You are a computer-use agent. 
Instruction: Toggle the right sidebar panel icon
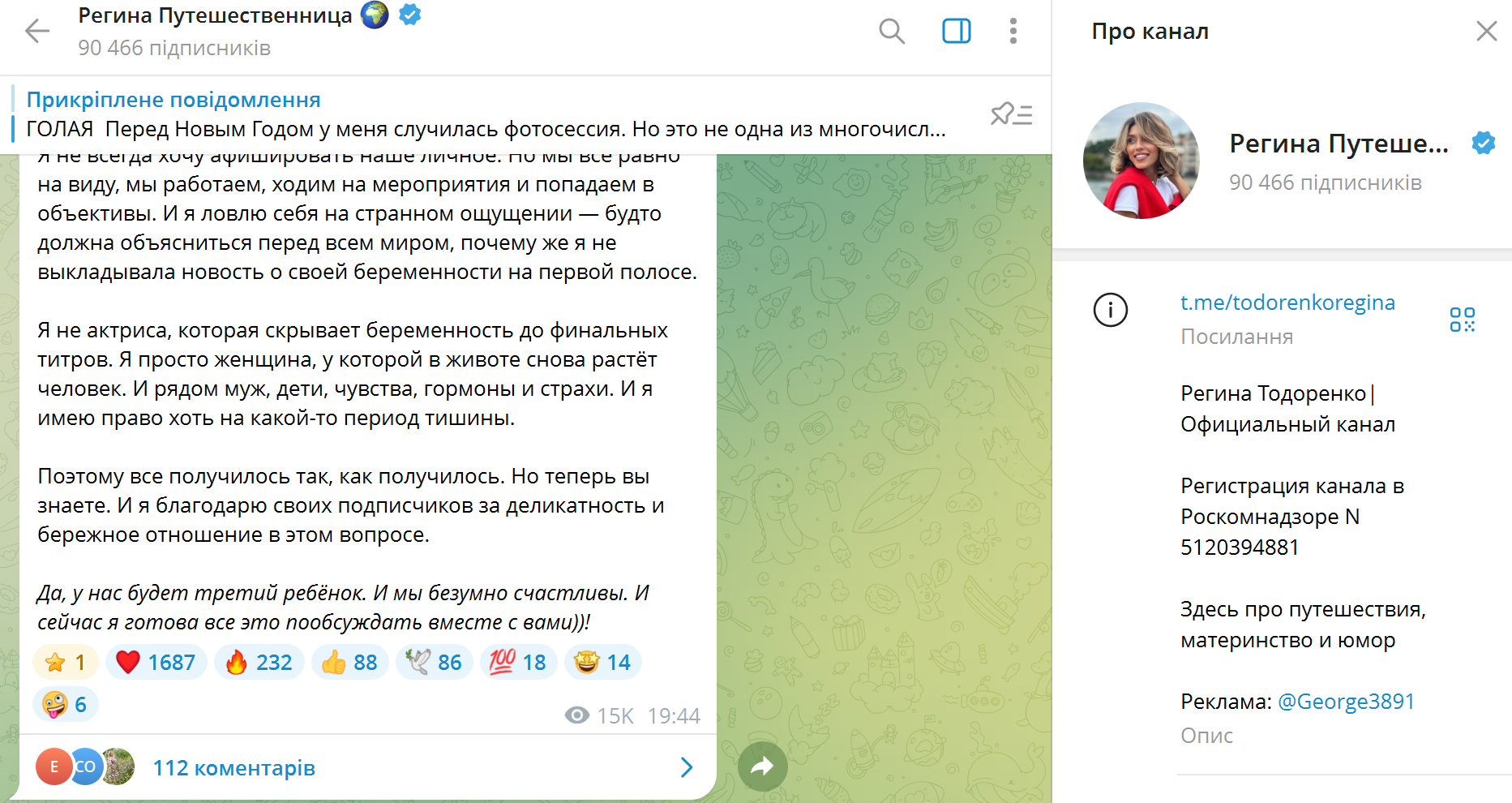tap(957, 32)
